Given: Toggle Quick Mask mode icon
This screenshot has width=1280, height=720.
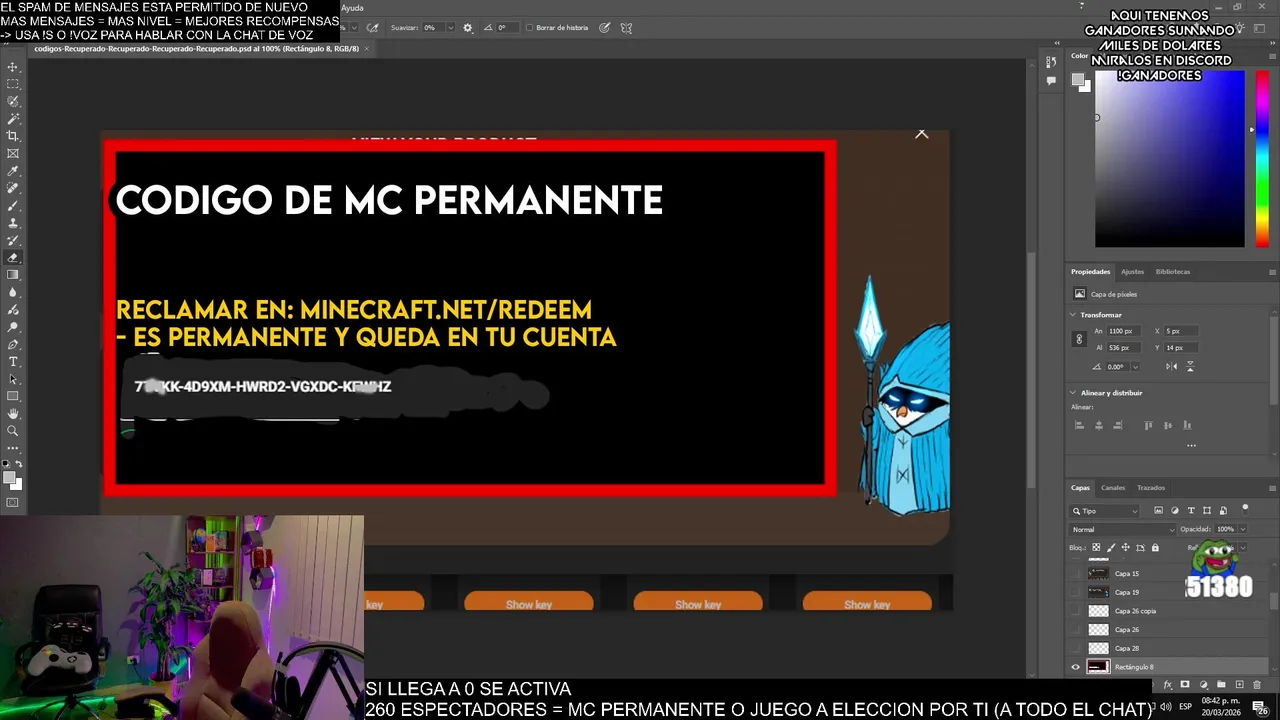Looking at the screenshot, I should click(x=13, y=503).
